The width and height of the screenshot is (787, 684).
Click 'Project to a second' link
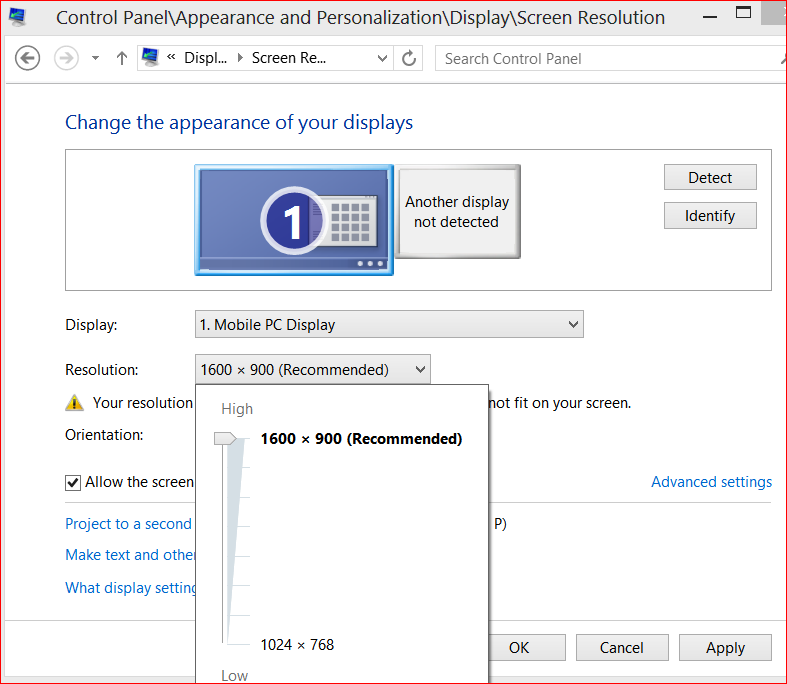coord(128,523)
